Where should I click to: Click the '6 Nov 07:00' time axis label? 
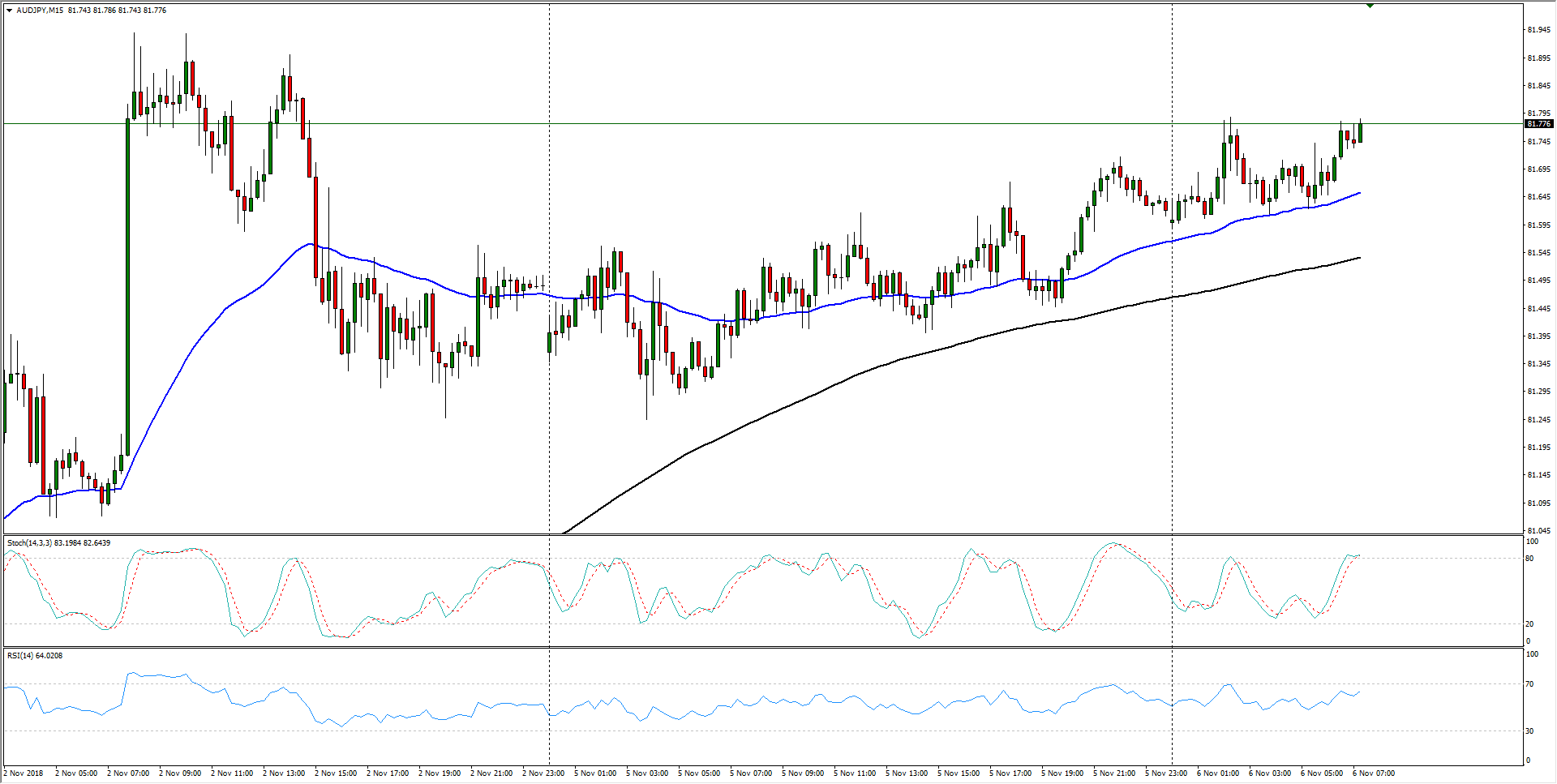pyautogui.click(x=1373, y=773)
